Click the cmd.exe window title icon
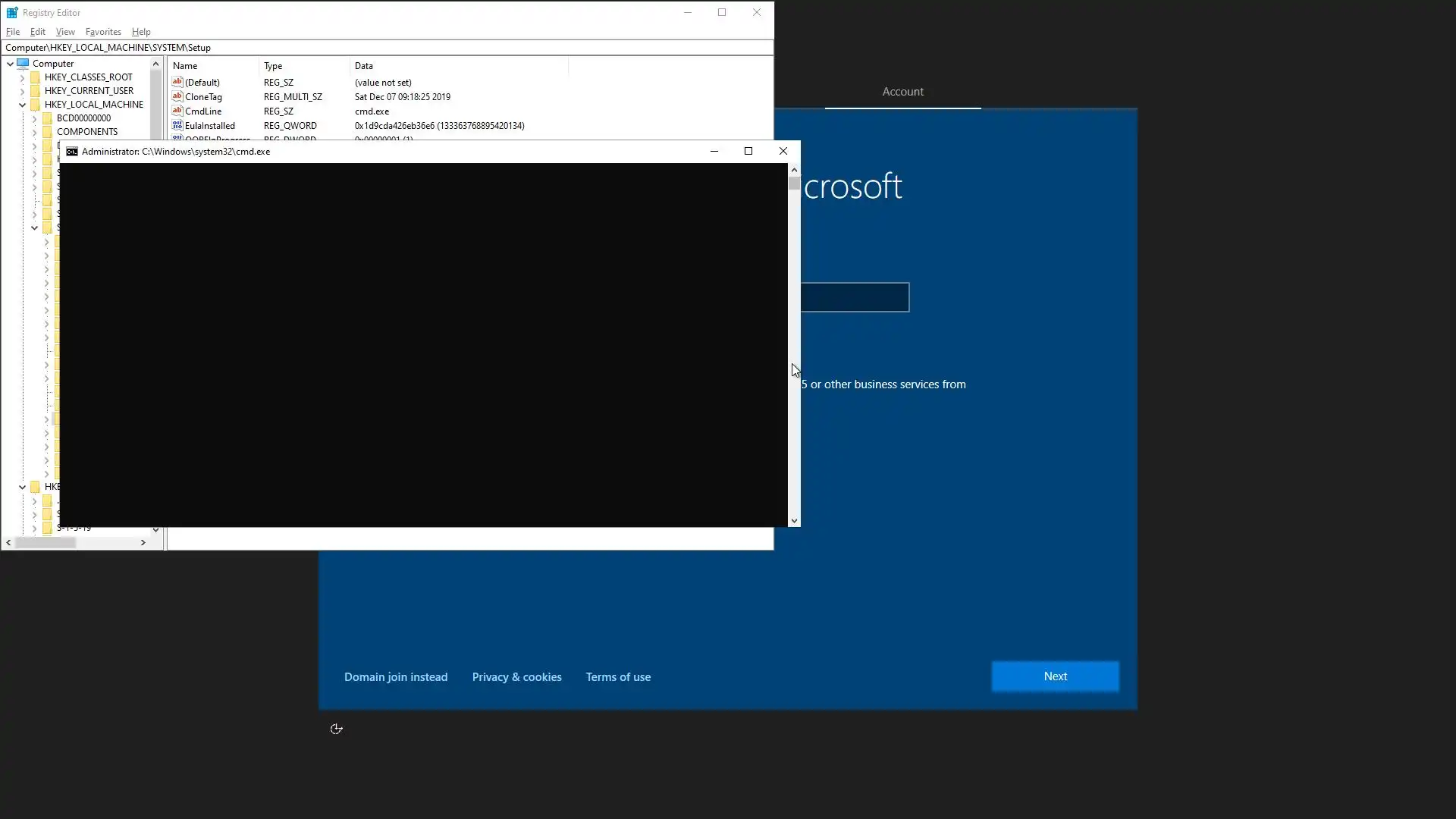The width and height of the screenshot is (1456, 819). [72, 152]
